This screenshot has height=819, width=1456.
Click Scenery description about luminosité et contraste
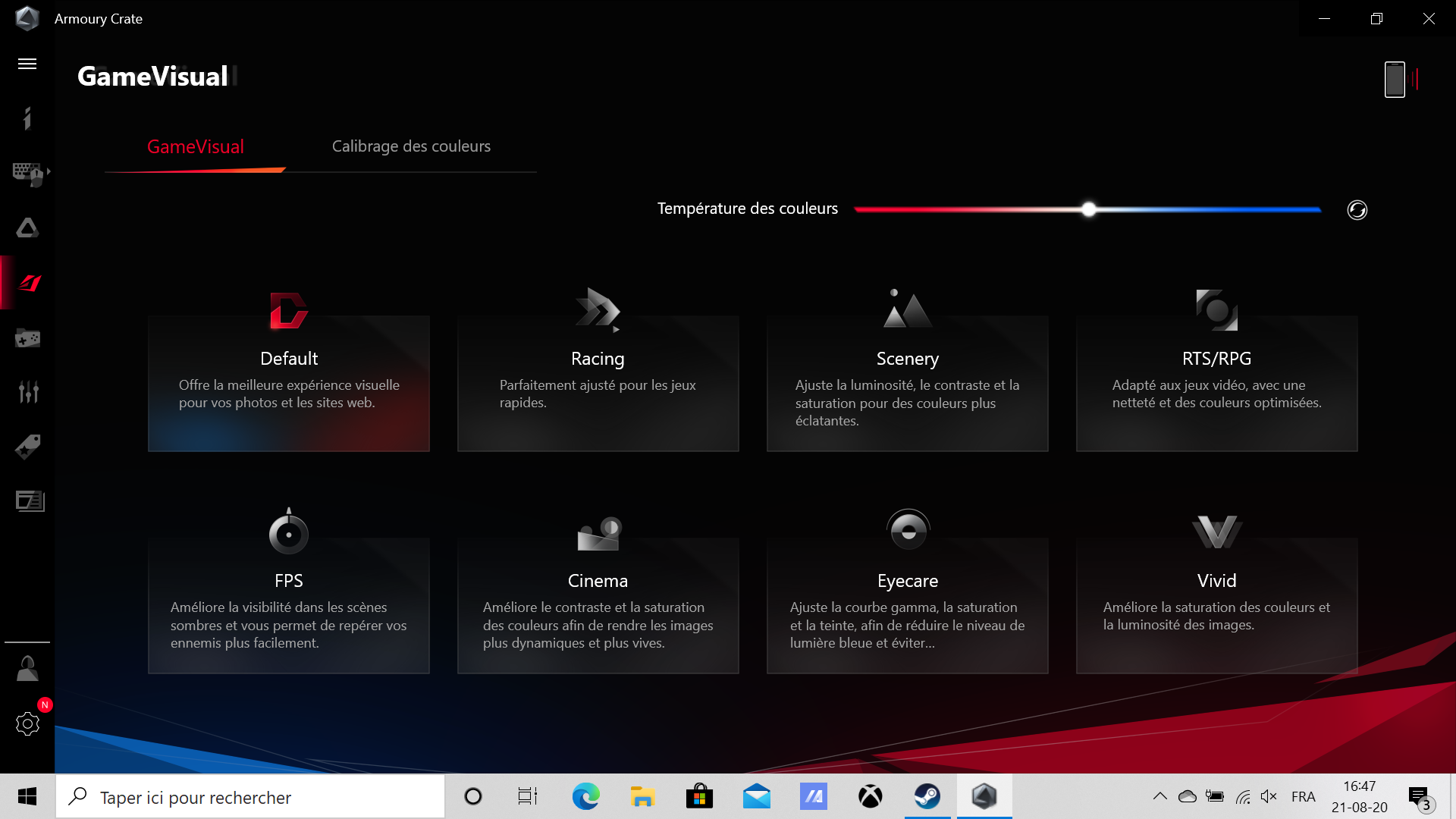[x=907, y=403]
